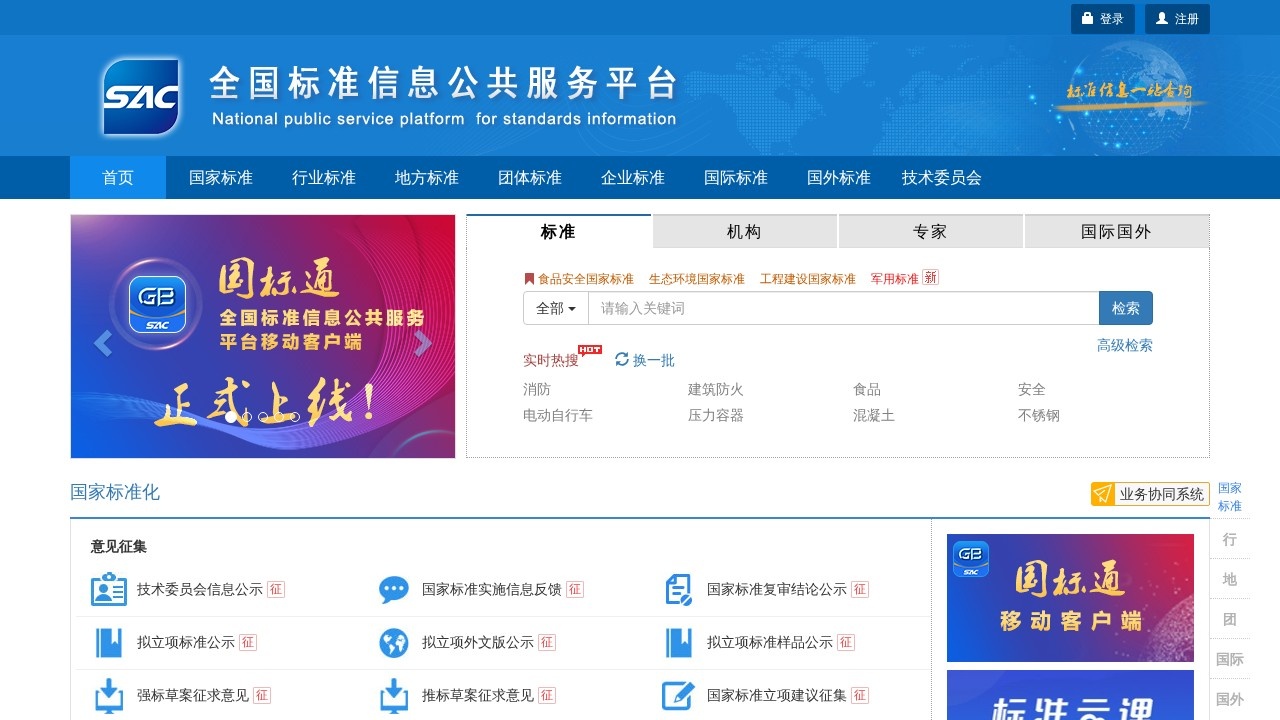The height and width of the screenshot is (720, 1280).
Task: Click the lock icon beside 登录
Action: (x=1088, y=19)
